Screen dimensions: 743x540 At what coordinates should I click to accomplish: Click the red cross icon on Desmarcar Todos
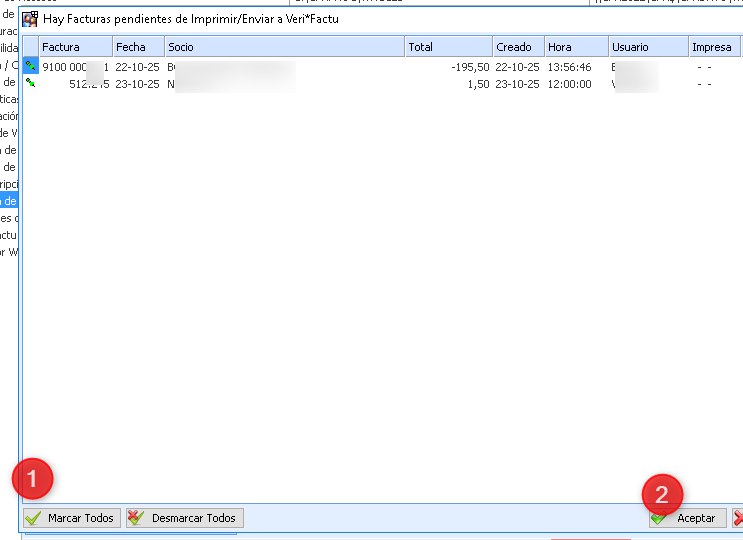(137, 518)
